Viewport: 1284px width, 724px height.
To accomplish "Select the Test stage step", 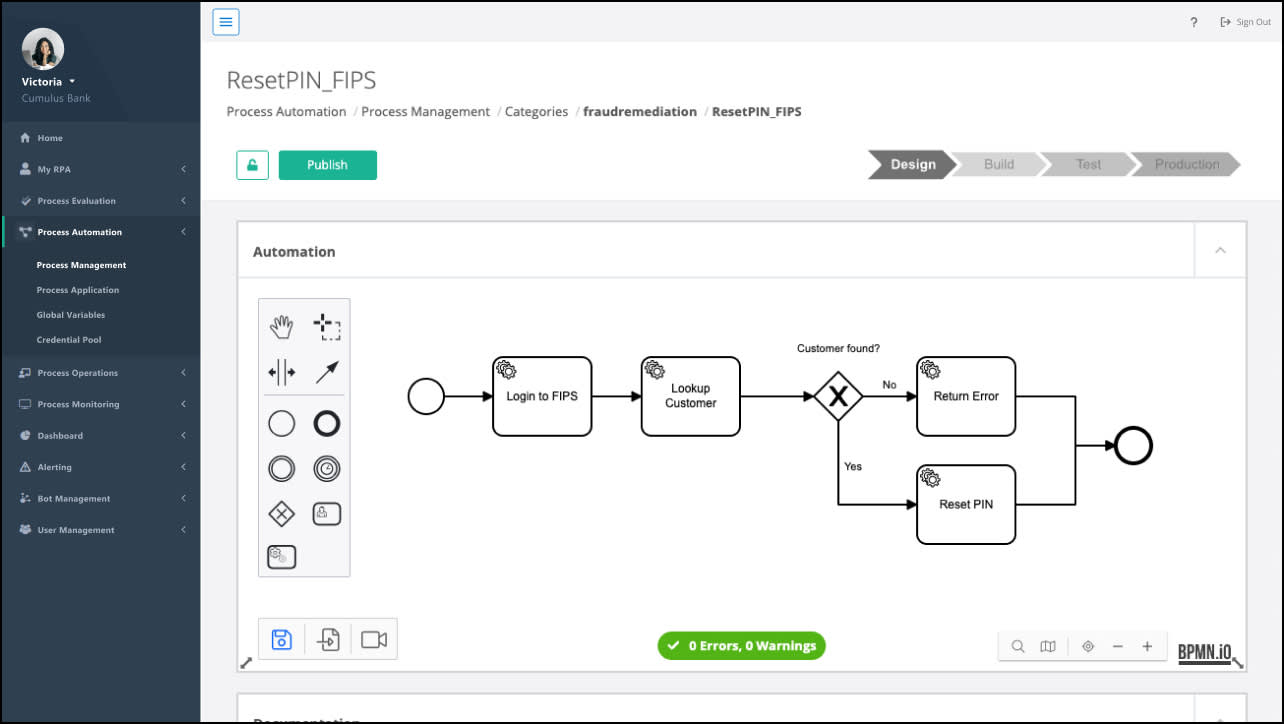I will coord(1088,164).
